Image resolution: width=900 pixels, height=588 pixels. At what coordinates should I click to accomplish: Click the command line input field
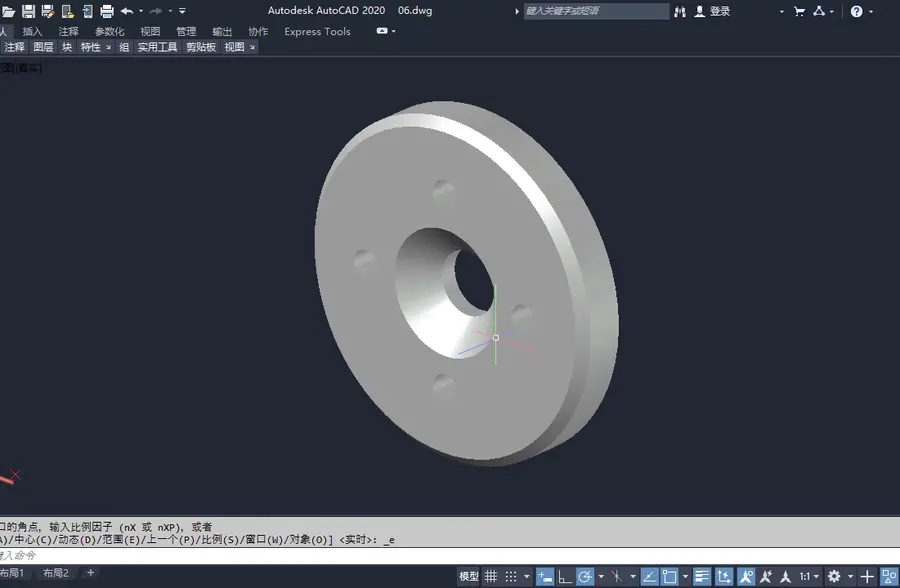click(x=450, y=556)
